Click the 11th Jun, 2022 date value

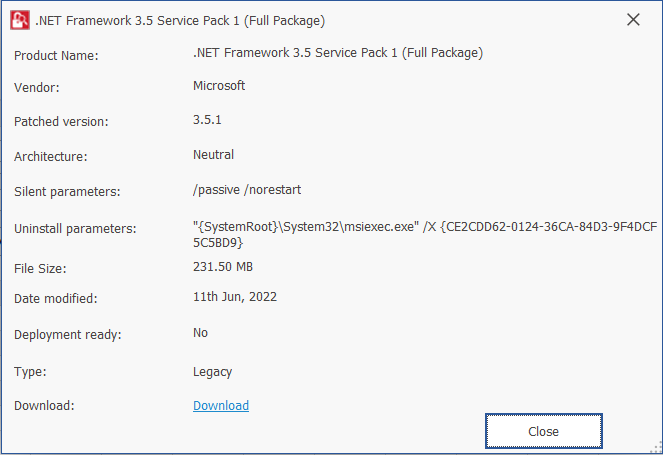tap(235, 297)
